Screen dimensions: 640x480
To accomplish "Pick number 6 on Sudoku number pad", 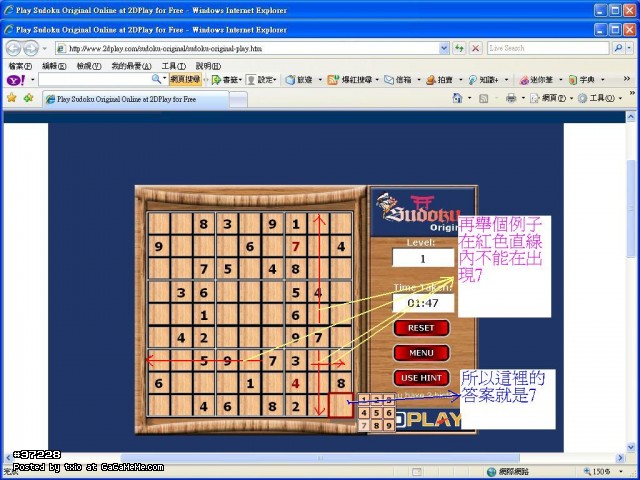I will click(389, 413).
